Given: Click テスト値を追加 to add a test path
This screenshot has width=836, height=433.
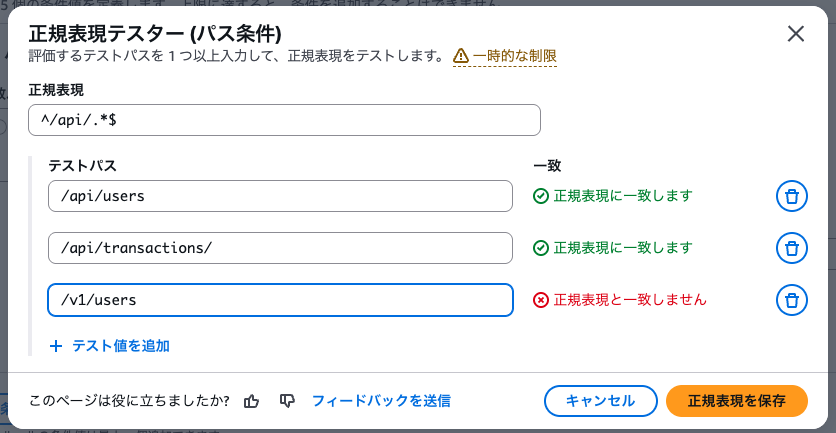Looking at the screenshot, I should [x=120, y=346].
